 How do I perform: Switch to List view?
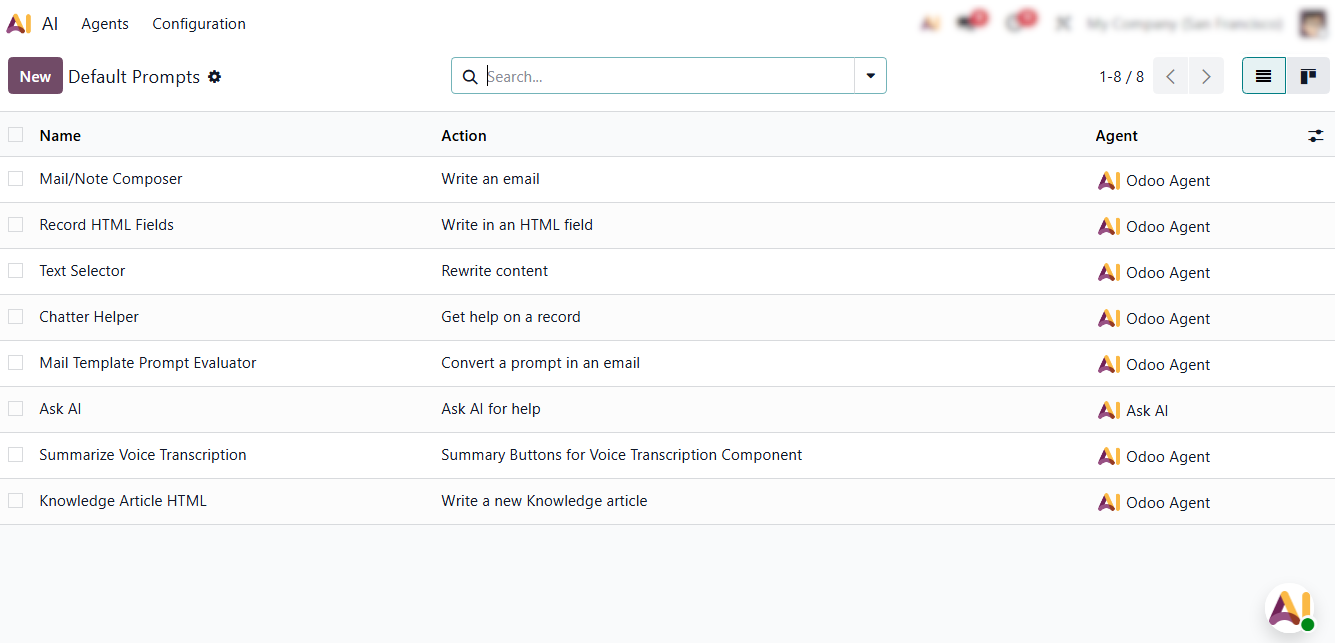pos(1263,76)
